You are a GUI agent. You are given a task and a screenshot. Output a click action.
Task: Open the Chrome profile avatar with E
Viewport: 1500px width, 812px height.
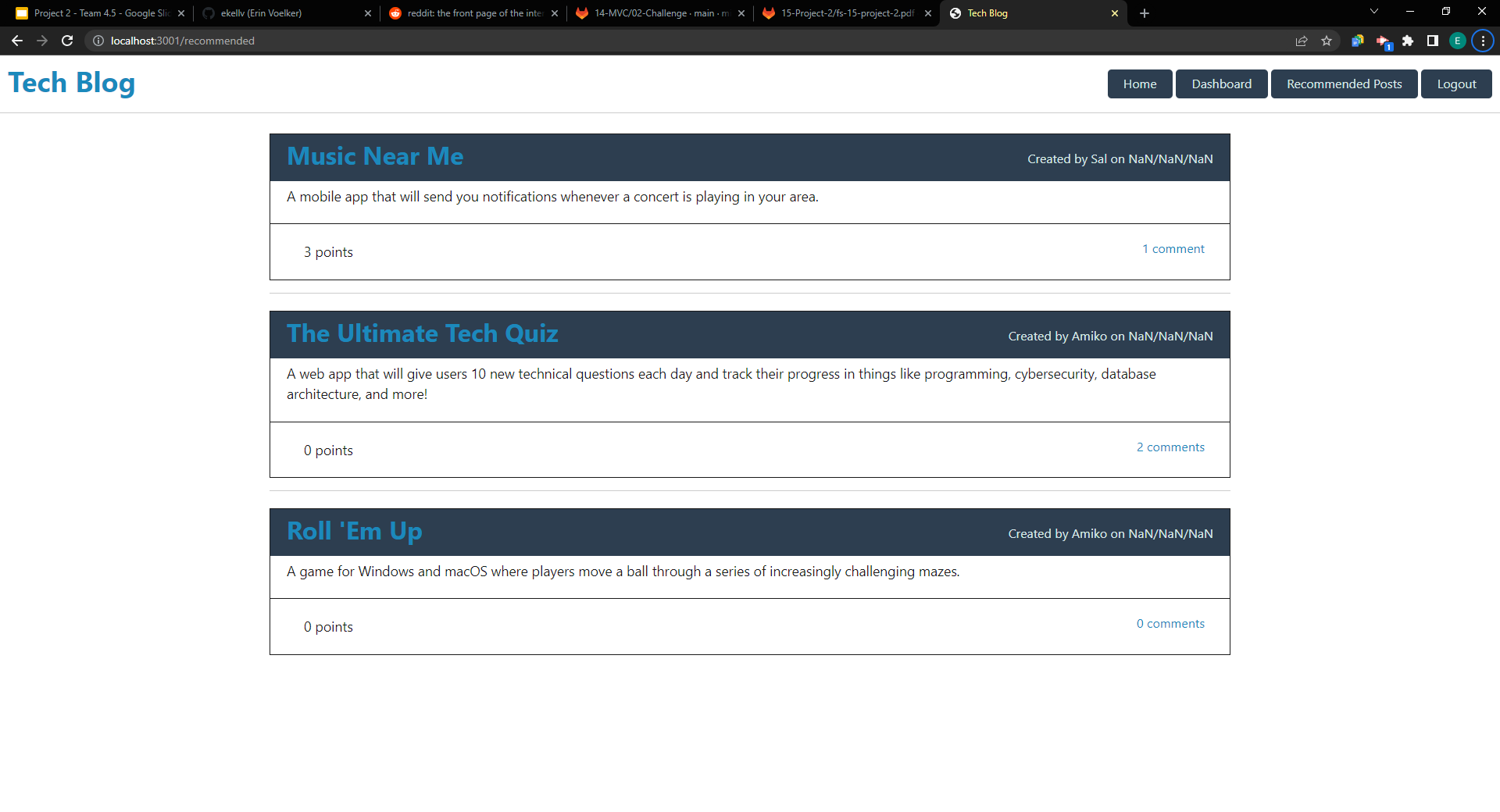(x=1457, y=41)
